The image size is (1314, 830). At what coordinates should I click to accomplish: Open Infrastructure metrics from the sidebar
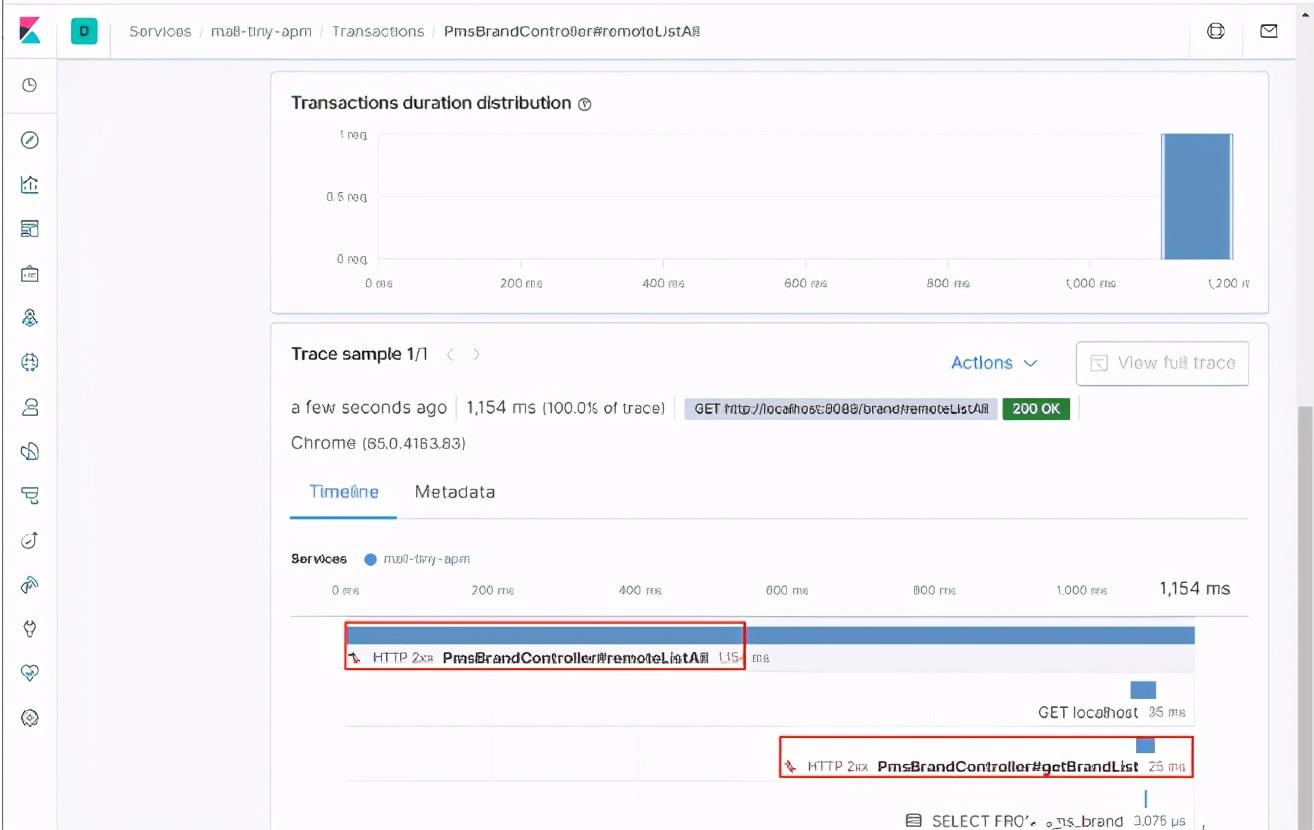tap(29, 407)
